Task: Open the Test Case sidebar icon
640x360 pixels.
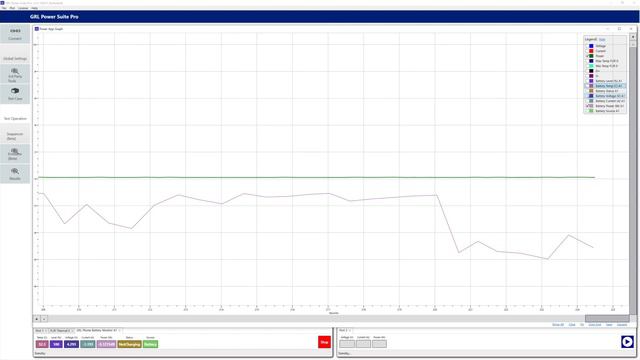Action: point(15,94)
